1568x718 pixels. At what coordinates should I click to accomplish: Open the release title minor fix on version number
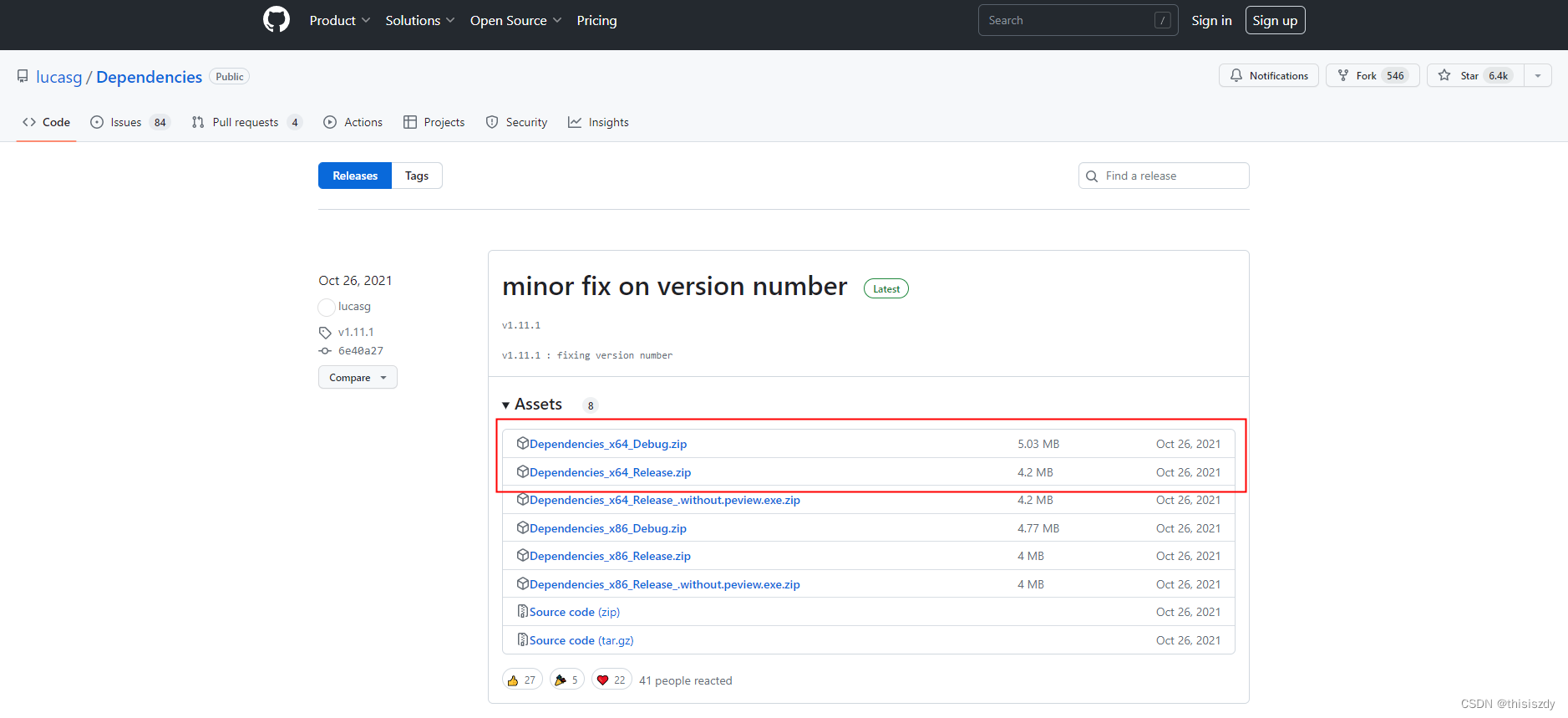click(674, 286)
